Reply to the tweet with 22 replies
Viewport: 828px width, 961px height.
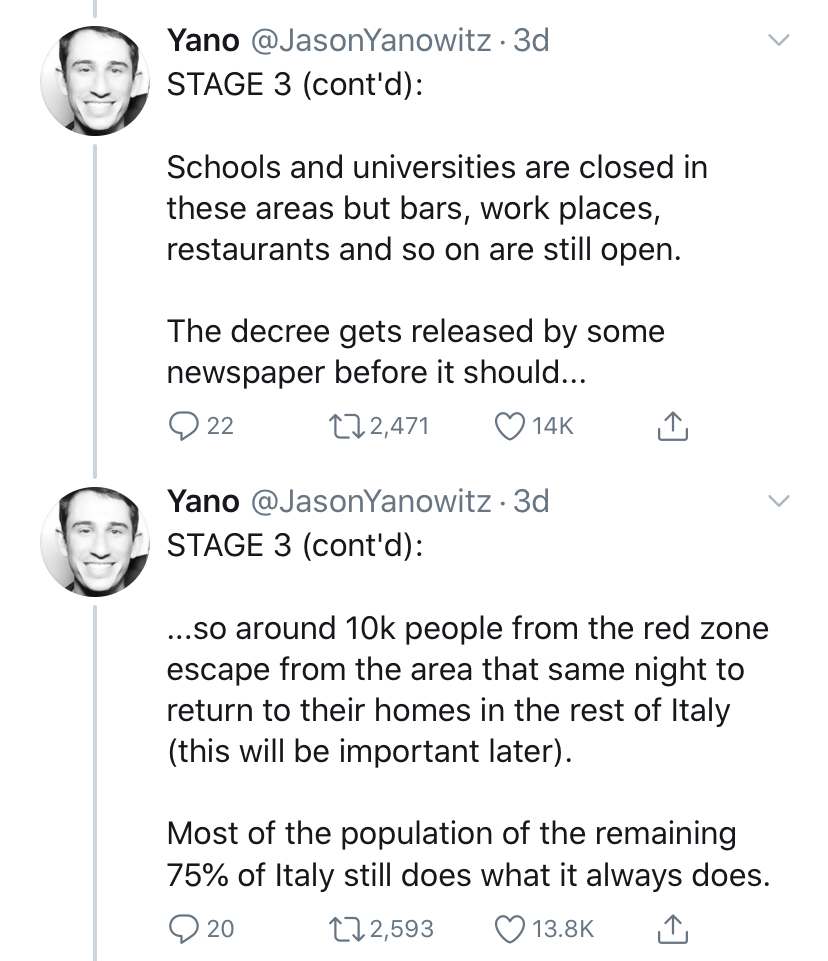click(x=181, y=426)
